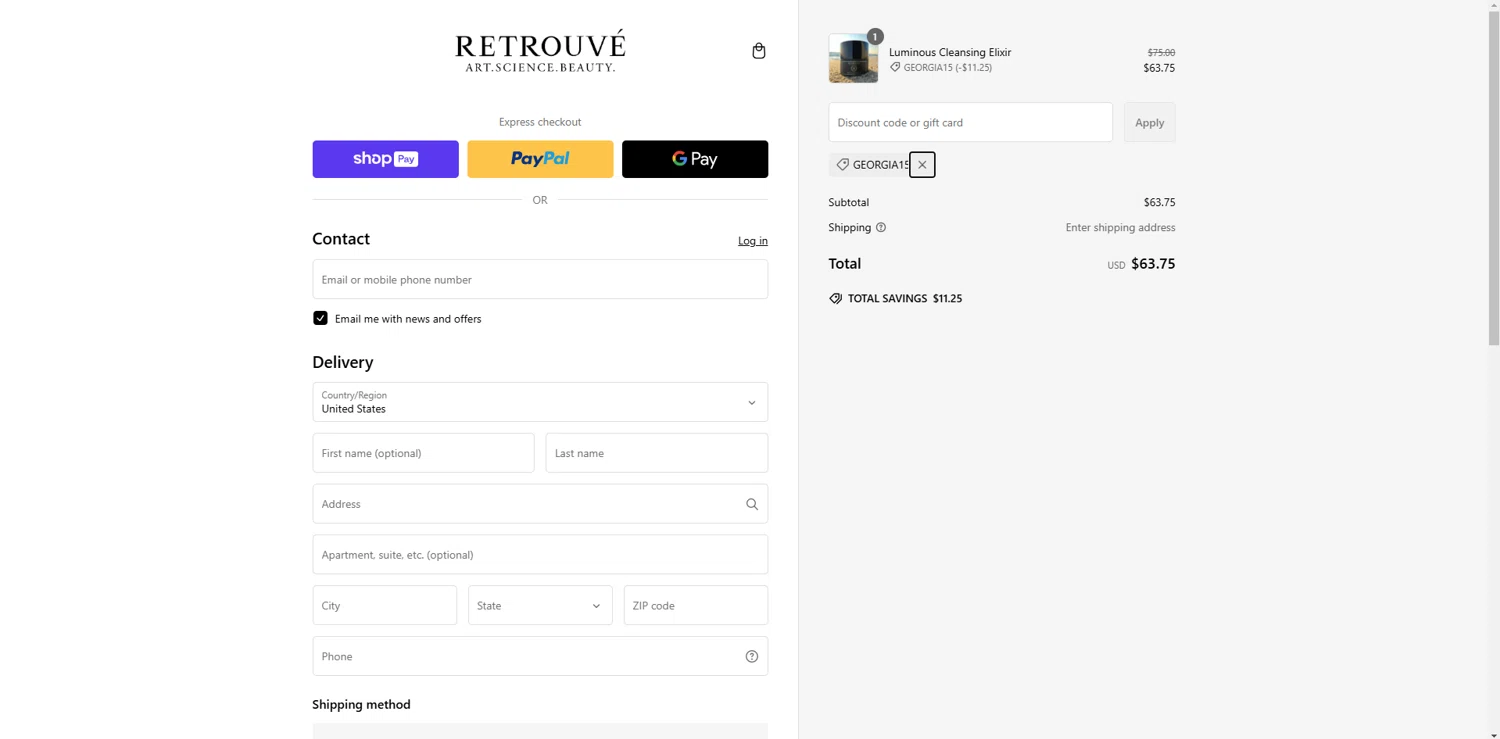Screen dimensions: 1500x739
Task: Click the City field
Action: pos(385,606)
